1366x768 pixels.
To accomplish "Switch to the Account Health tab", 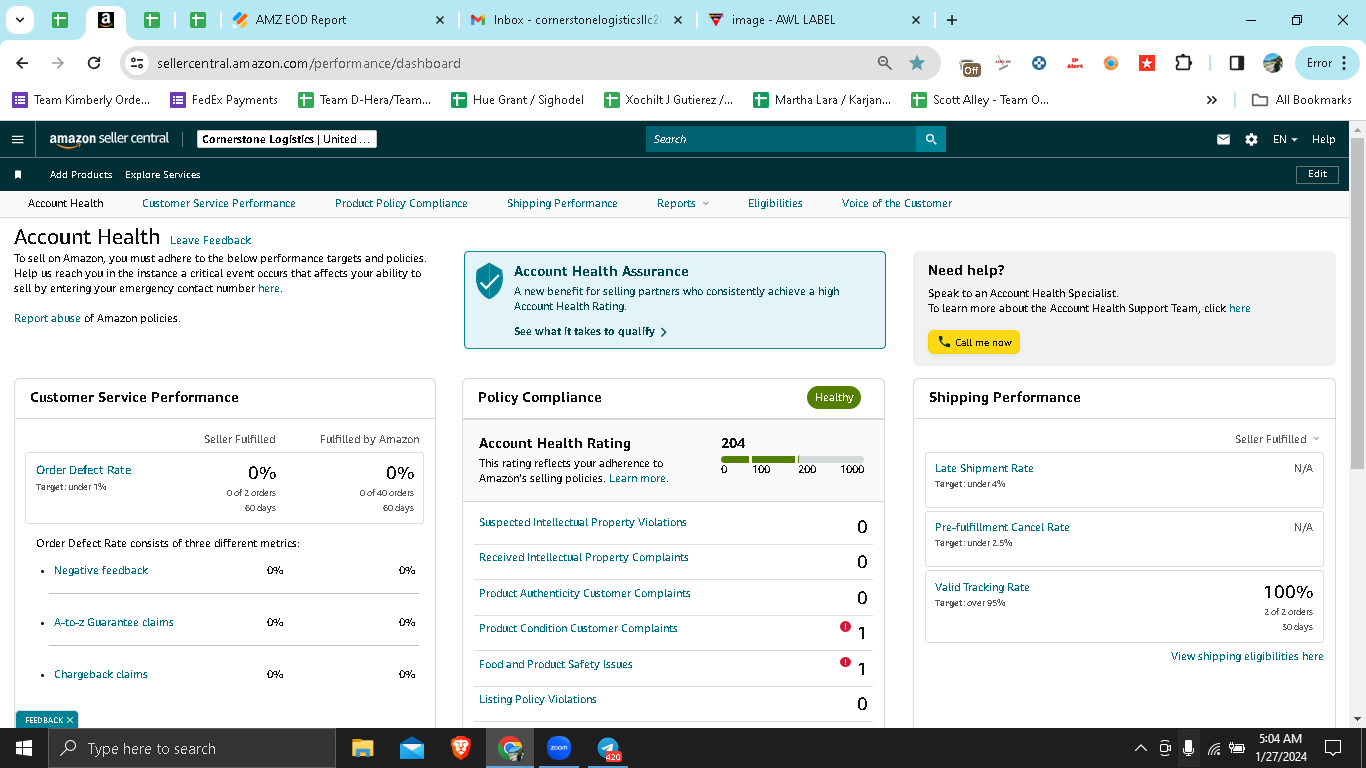I will pyautogui.click(x=66, y=203).
